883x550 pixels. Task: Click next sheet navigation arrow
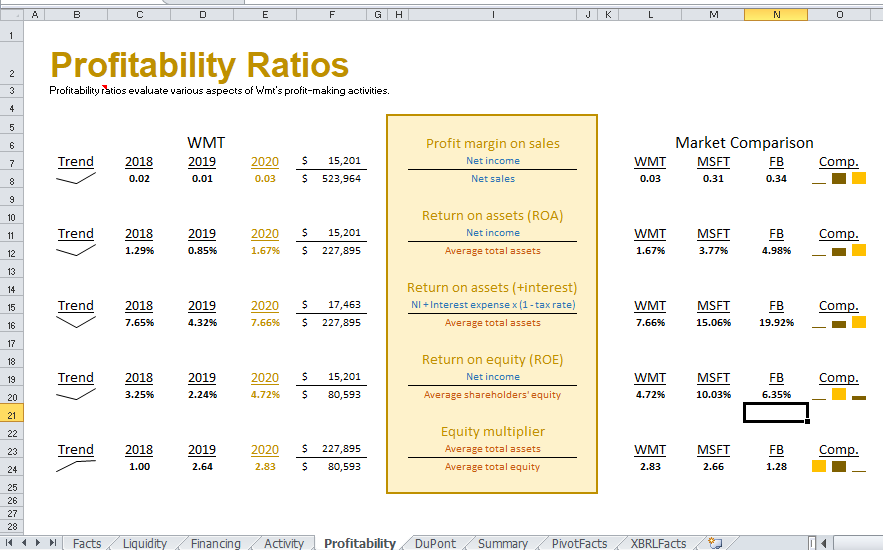pyautogui.click(x=38, y=543)
